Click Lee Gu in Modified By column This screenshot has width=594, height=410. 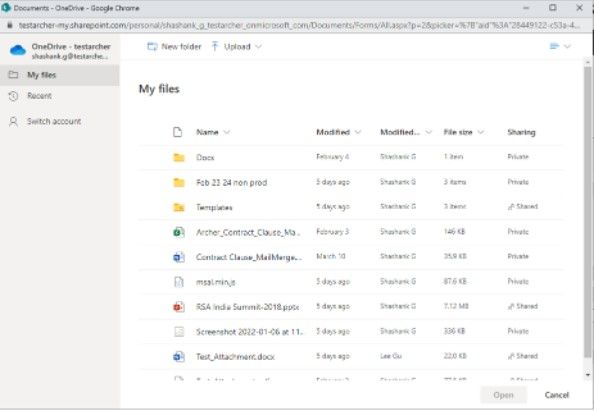pyautogui.click(x=391, y=356)
